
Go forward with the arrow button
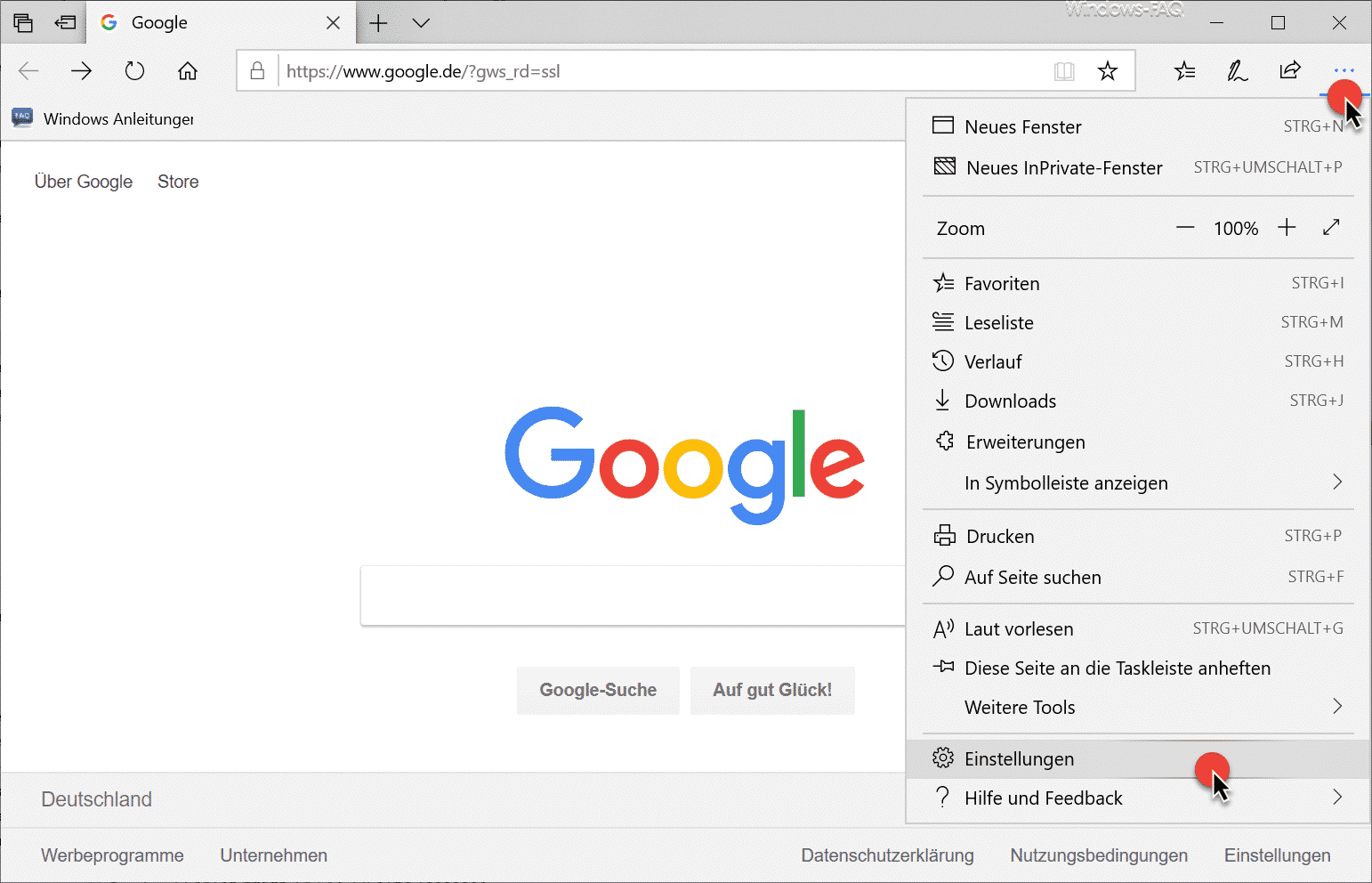[81, 71]
